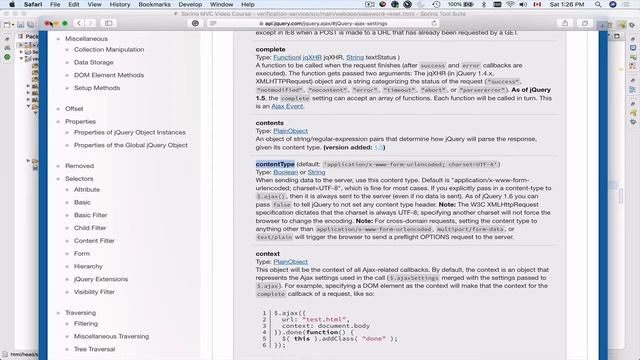Open Data Storage category
This screenshot has width=640, height=360.
(93, 62)
